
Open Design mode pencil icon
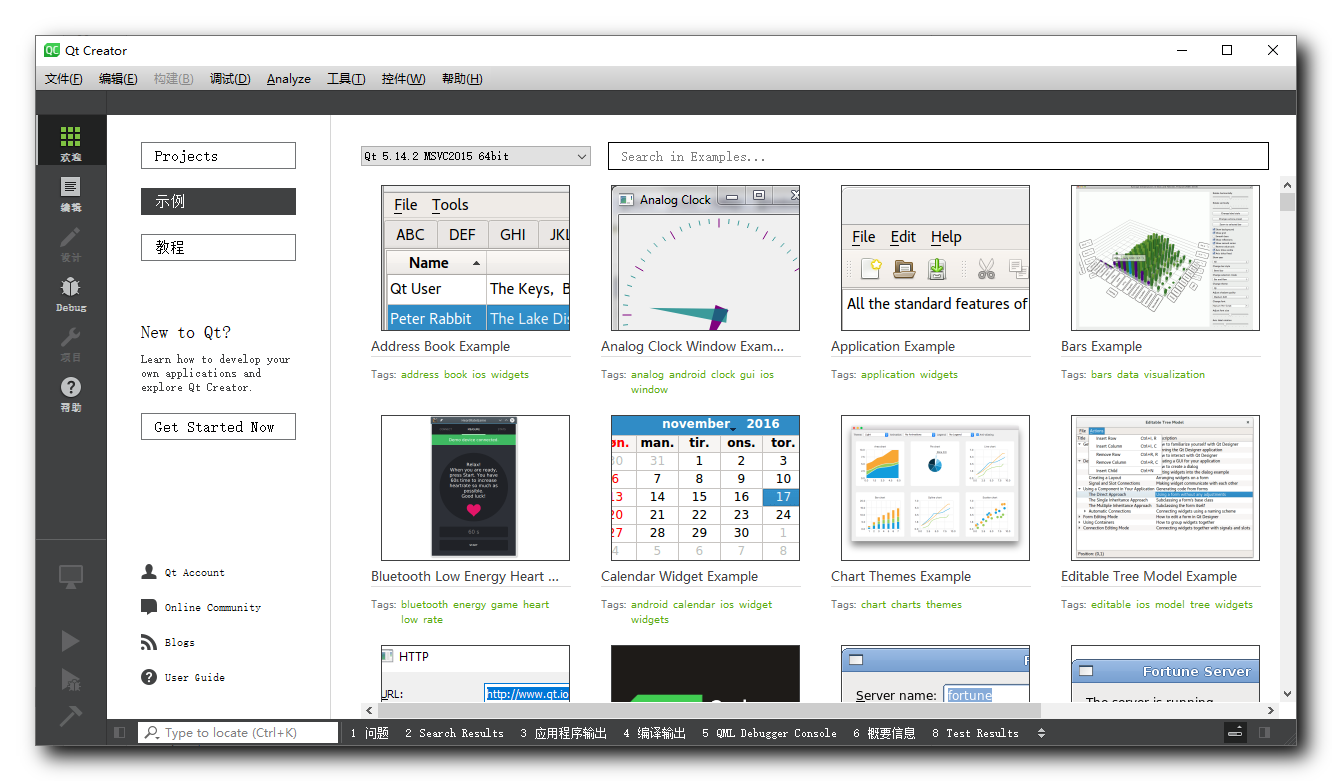click(x=70, y=237)
